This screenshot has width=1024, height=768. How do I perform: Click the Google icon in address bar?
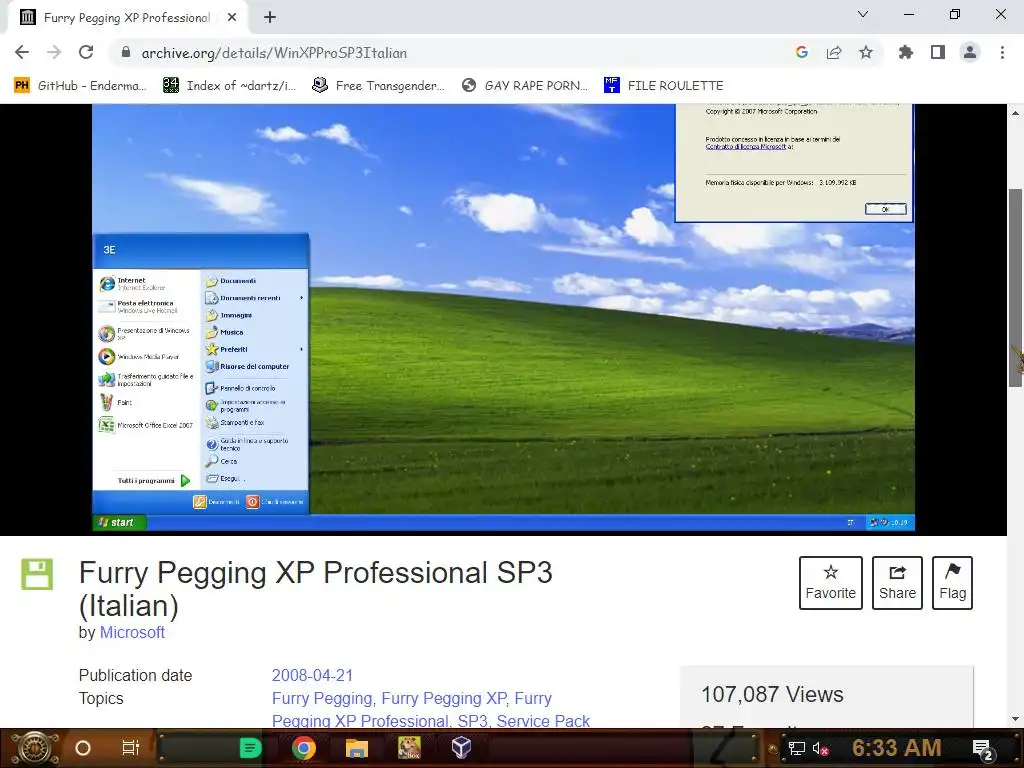tap(802, 52)
